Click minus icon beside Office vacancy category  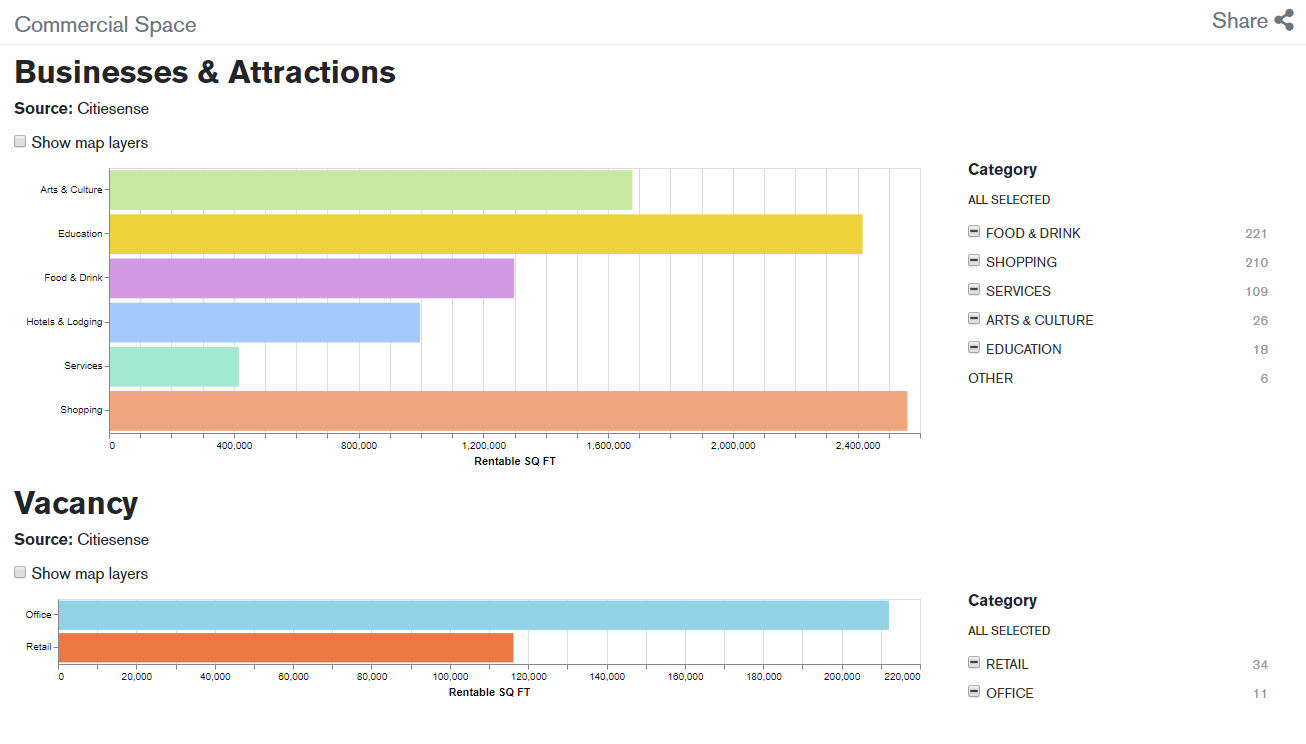(x=974, y=692)
